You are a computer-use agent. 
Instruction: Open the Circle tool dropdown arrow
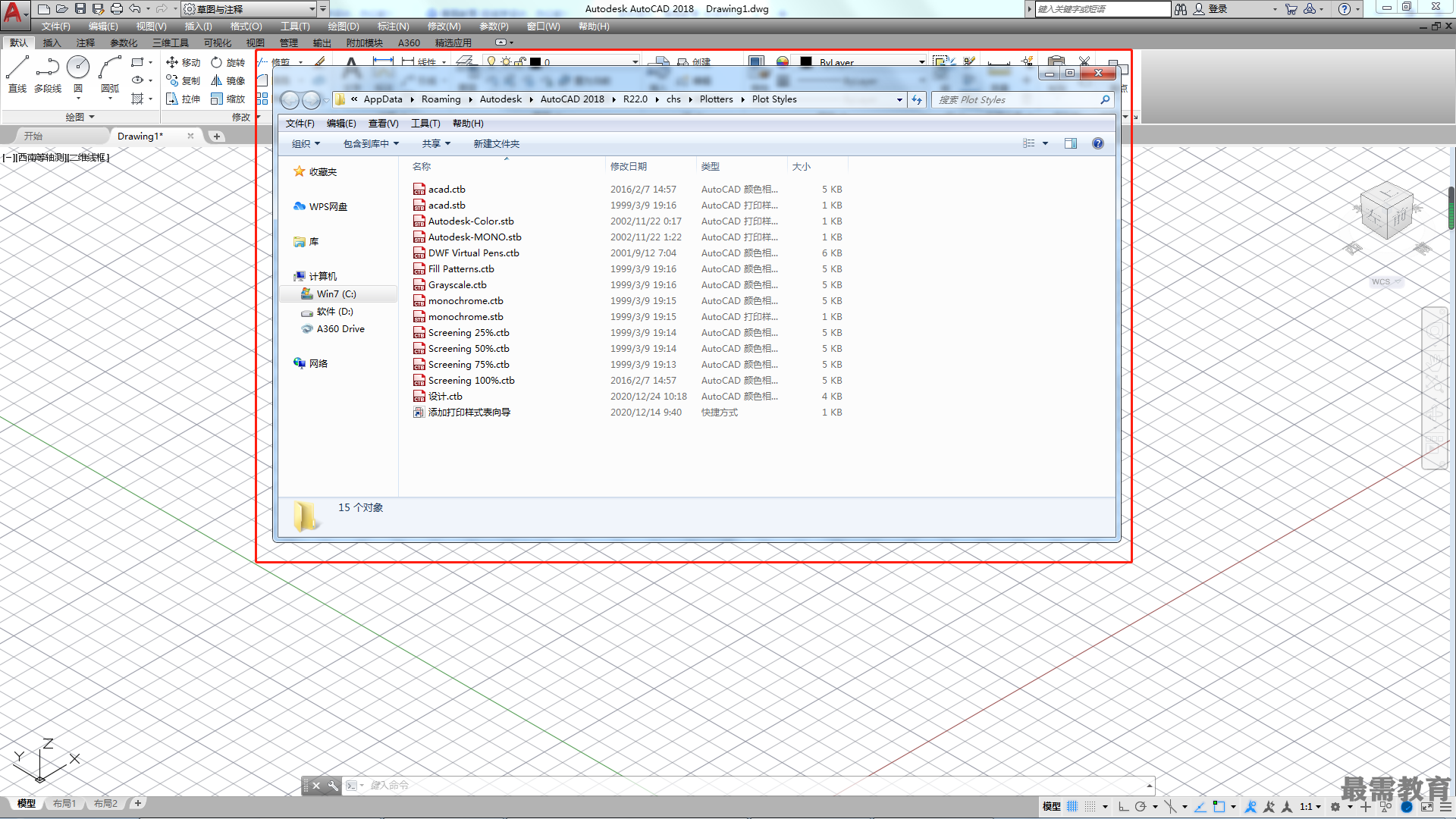pos(78,99)
